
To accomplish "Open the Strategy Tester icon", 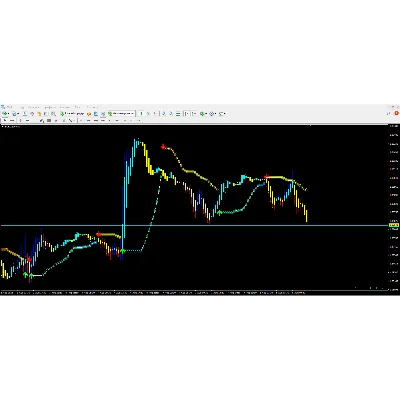I will (x=53, y=114).
